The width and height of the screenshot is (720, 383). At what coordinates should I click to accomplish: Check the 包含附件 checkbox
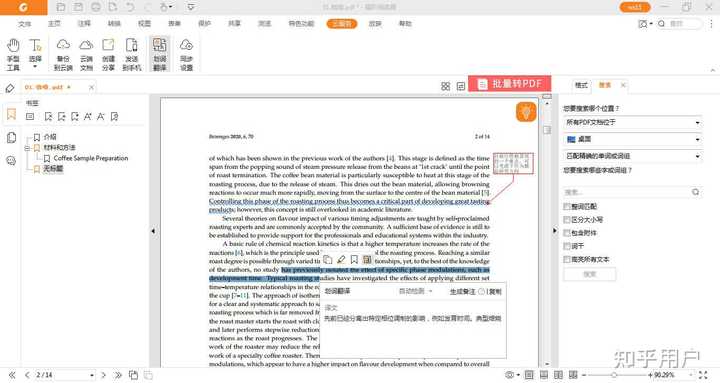pos(567,233)
